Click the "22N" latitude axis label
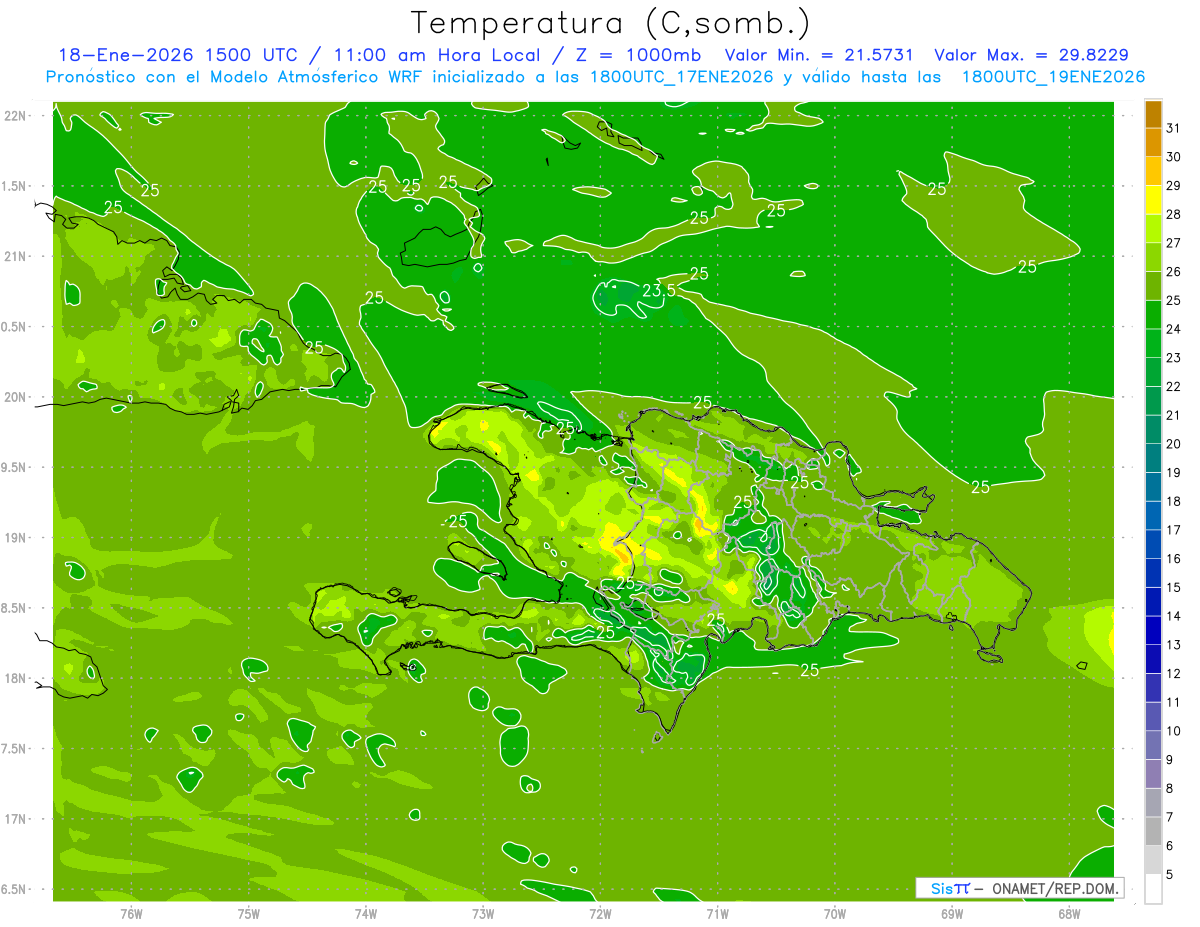 coord(17,115)
